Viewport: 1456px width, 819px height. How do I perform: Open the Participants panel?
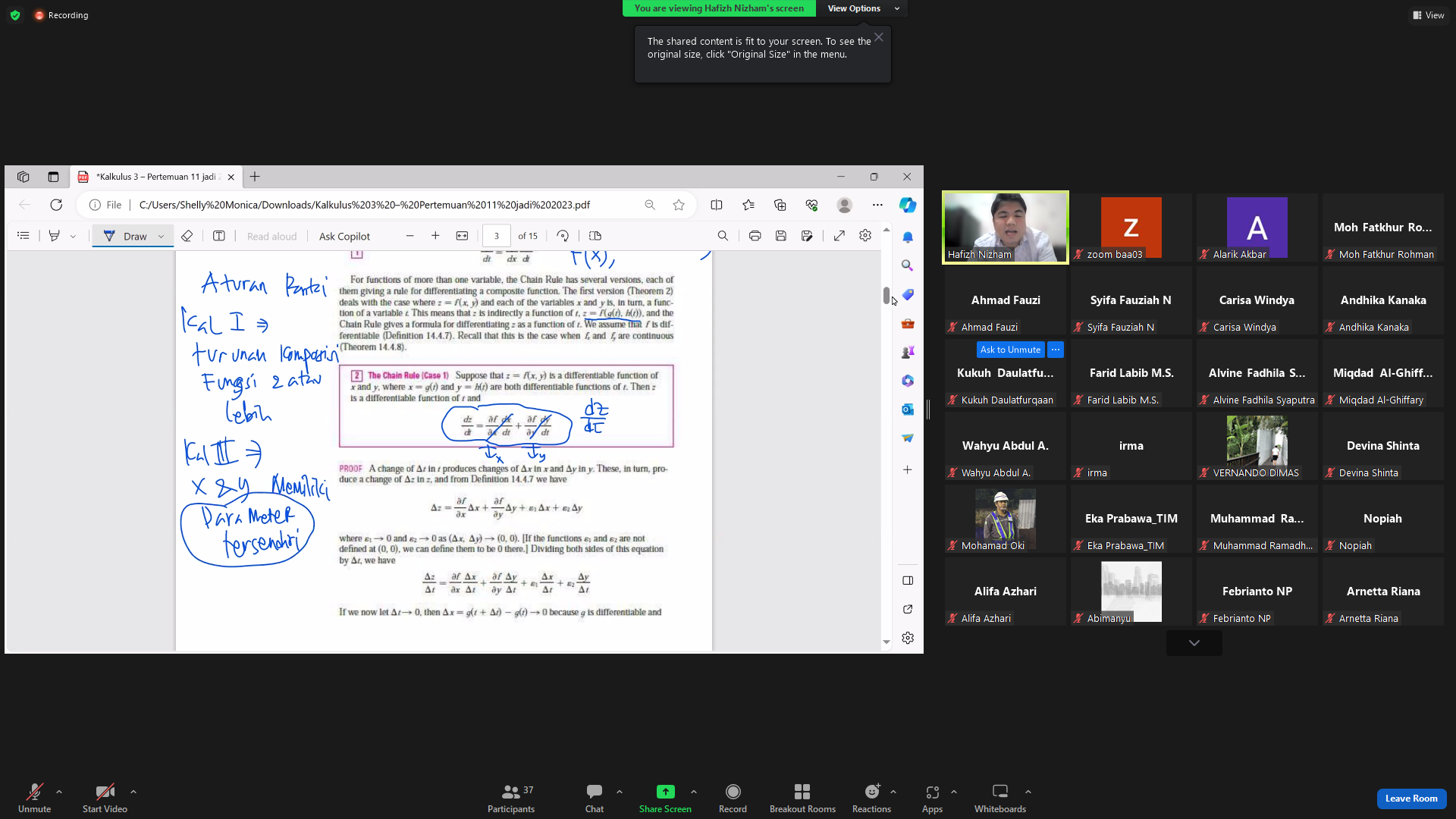[511, 798]
